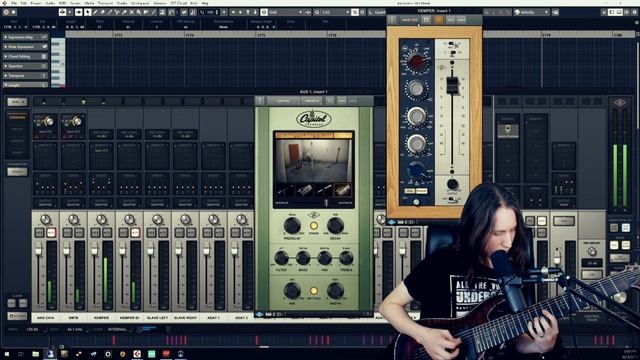Click KEMPER channel fader
This screenshot has height=360, width=640.
click(x=94, y=249)
